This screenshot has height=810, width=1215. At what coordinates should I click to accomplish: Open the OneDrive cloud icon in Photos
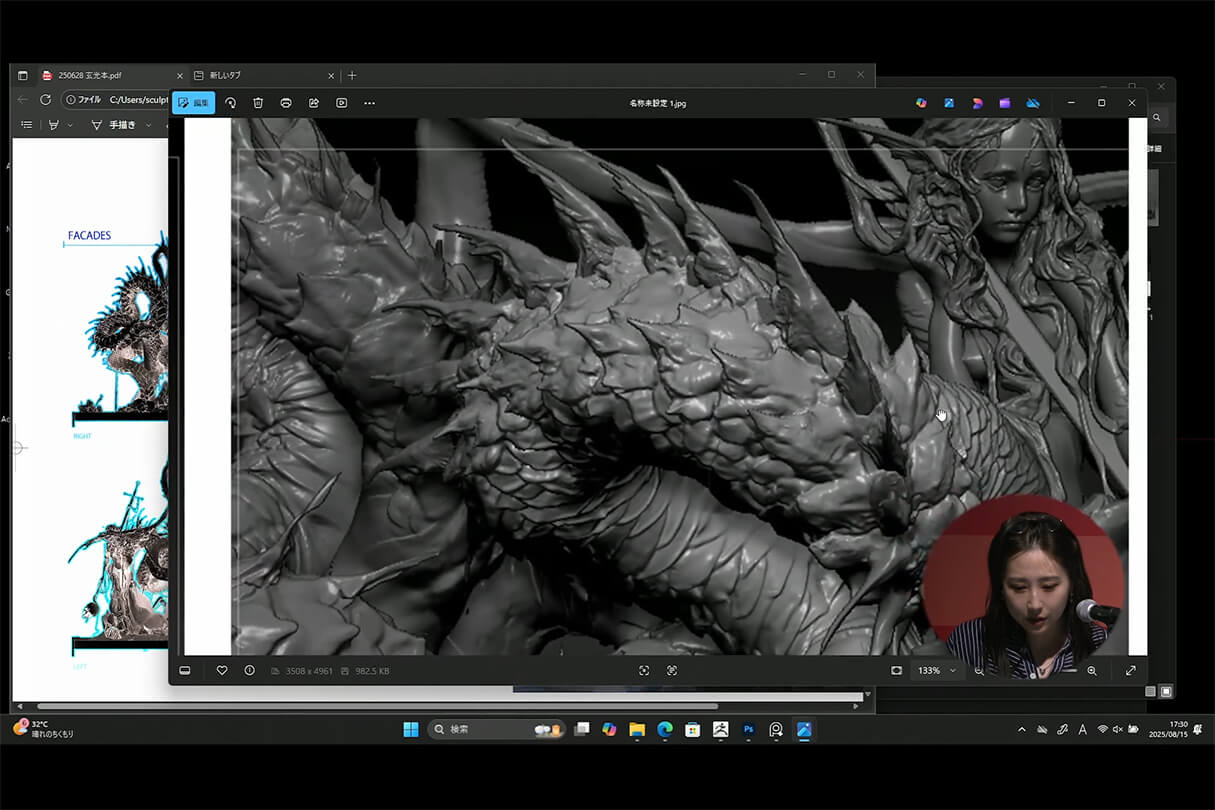tap(1033, 103)
